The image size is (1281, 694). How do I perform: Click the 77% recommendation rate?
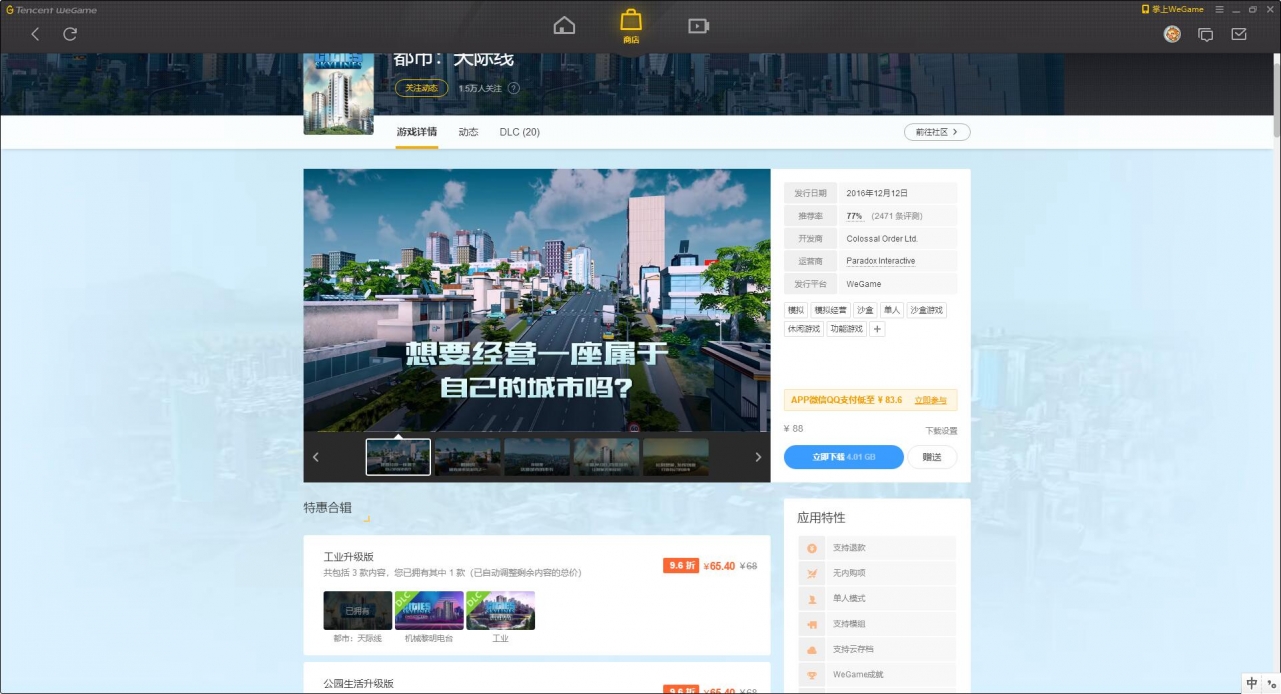click(x=854, y=216)
